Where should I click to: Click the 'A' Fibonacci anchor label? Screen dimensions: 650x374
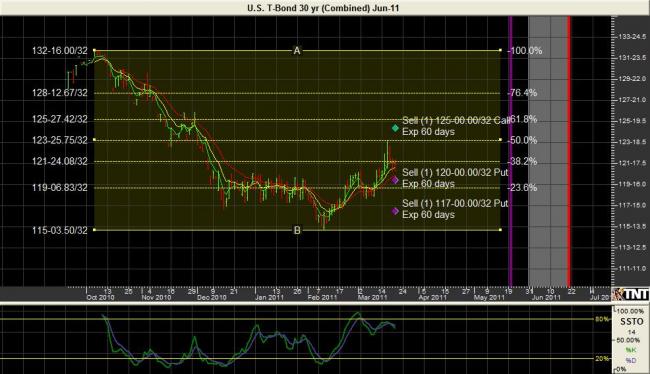pyautogui.click(x=297, y=51)
